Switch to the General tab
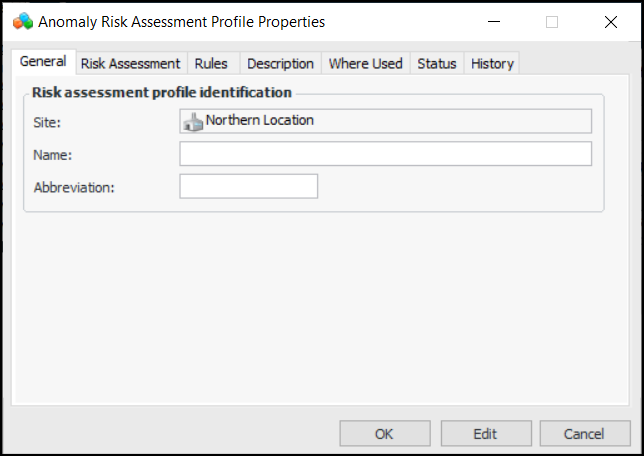Screen dimensions: 644x456 pos(43,62)
